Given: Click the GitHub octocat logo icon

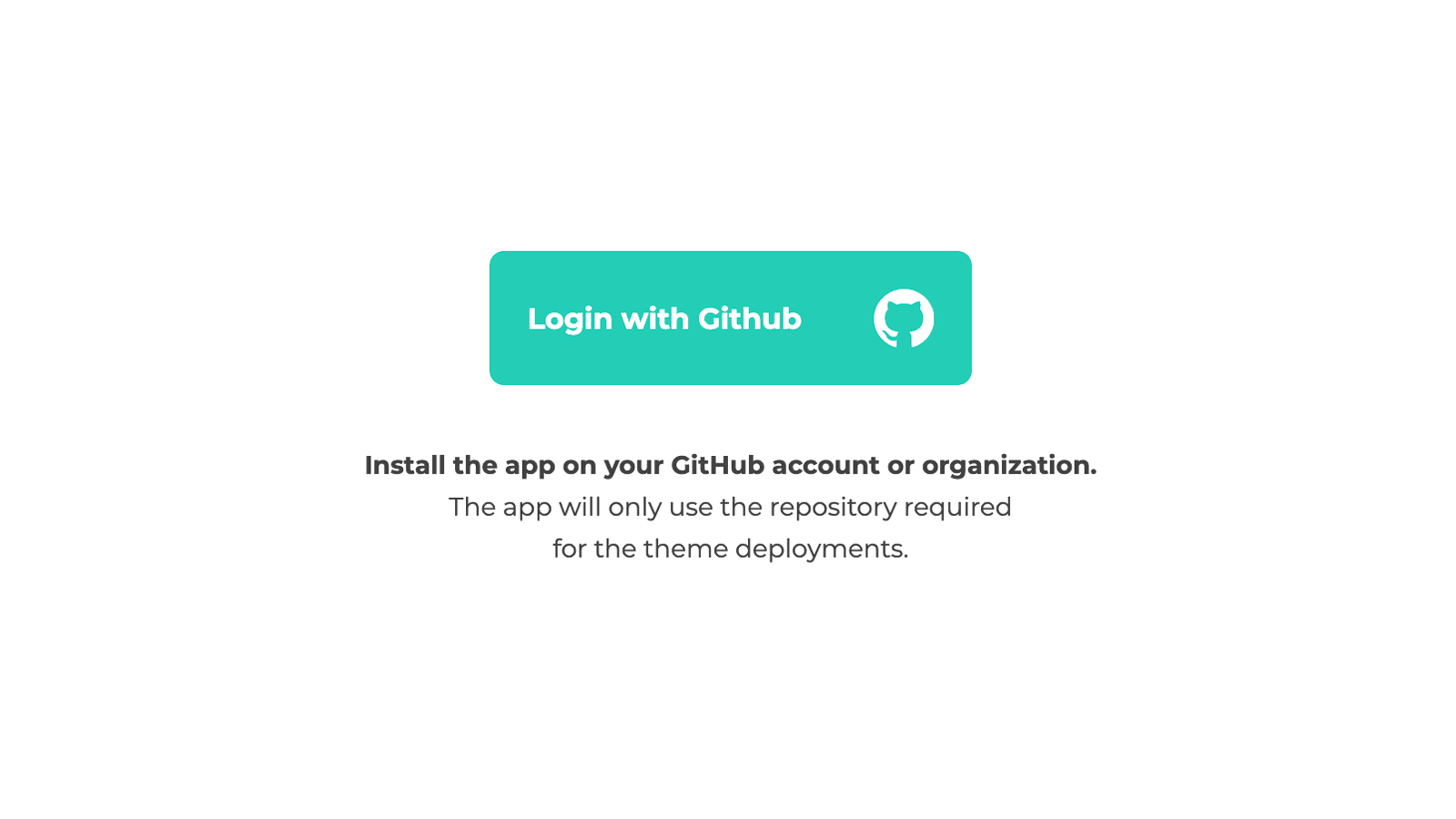Looking at the screenshot, I should click(x=904, y=318).
